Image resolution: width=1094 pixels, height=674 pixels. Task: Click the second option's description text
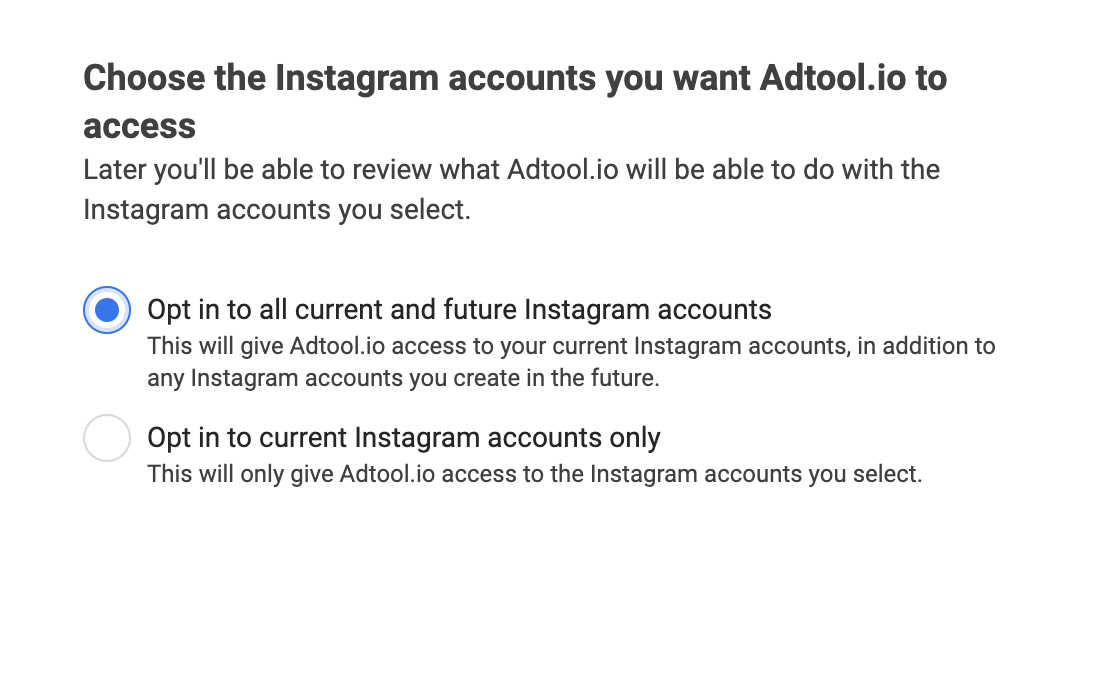(535, 474)
